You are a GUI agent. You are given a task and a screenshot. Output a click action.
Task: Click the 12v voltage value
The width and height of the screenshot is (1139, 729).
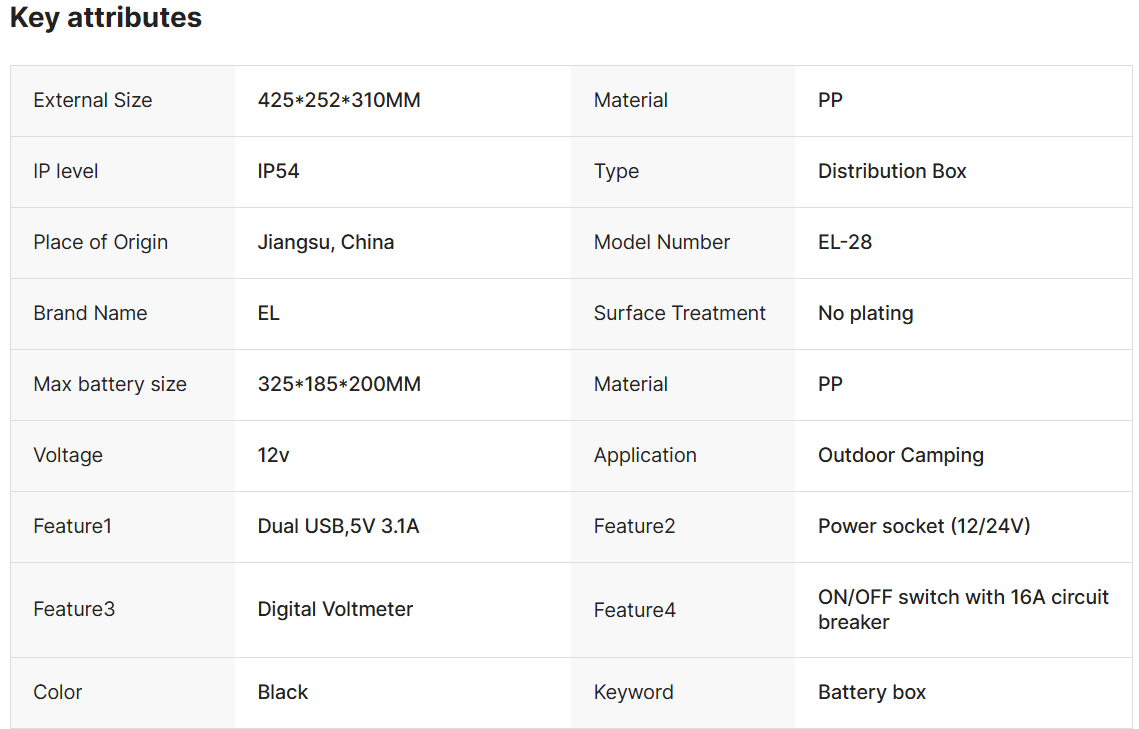coord(273,455)
